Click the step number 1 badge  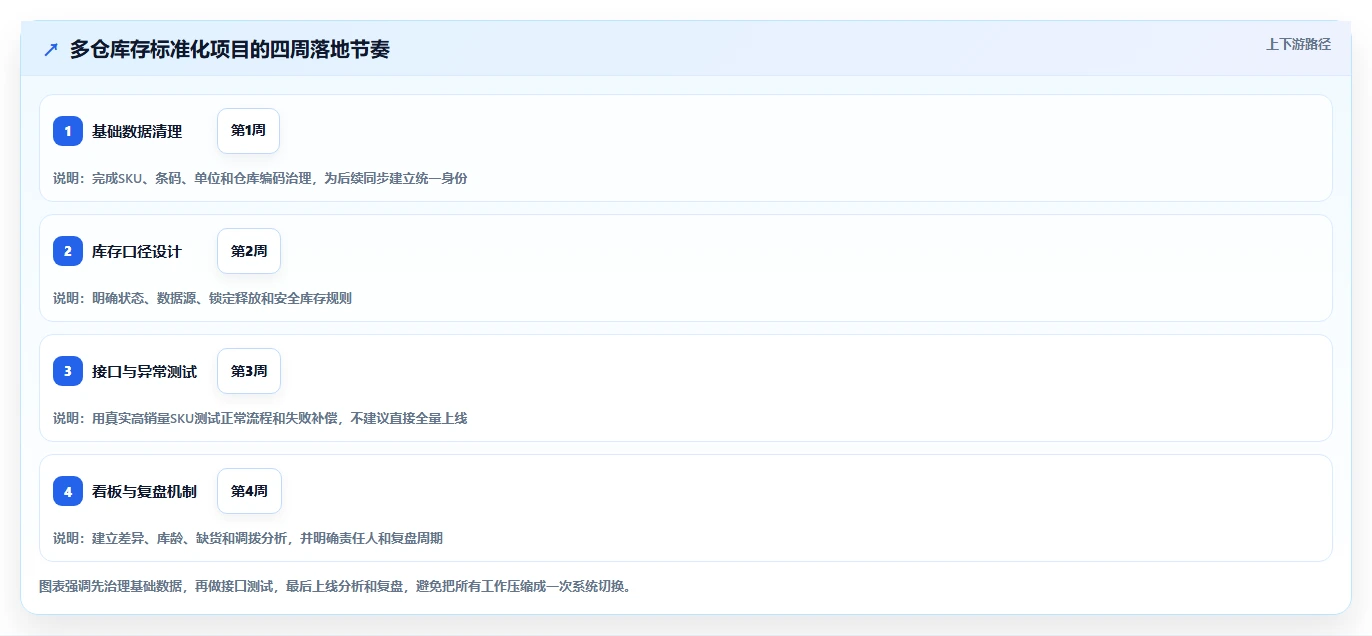[68, 131]
